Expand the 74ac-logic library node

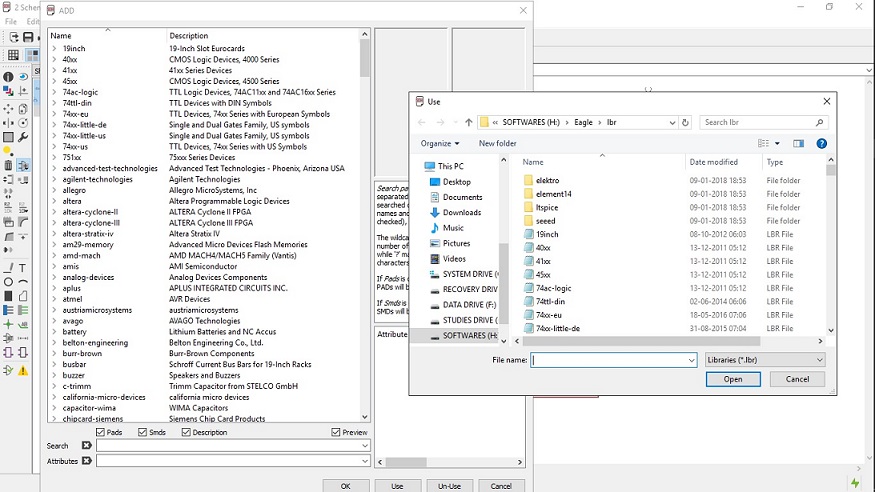point(54,92)
